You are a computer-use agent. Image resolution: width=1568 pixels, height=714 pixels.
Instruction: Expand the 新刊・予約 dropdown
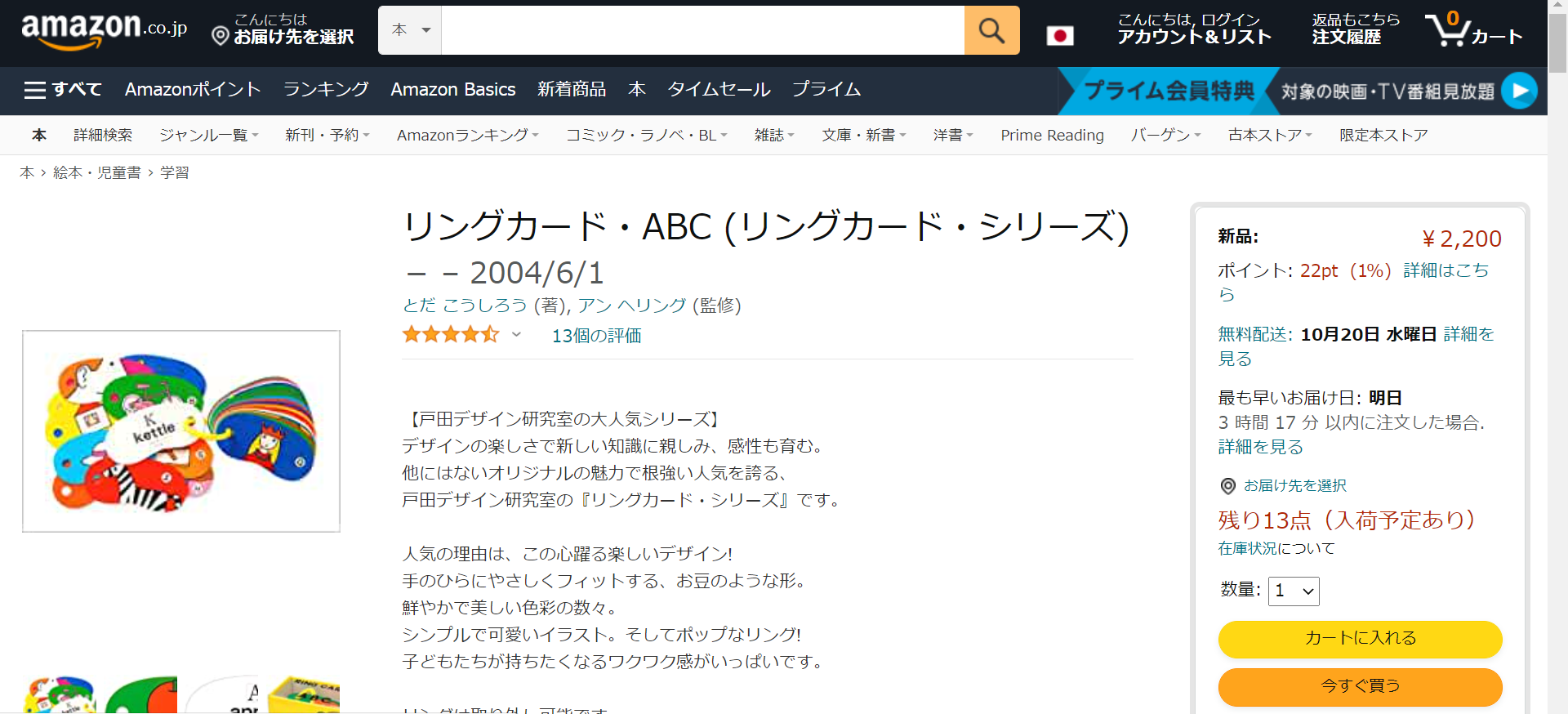click(x=327, y=135)
